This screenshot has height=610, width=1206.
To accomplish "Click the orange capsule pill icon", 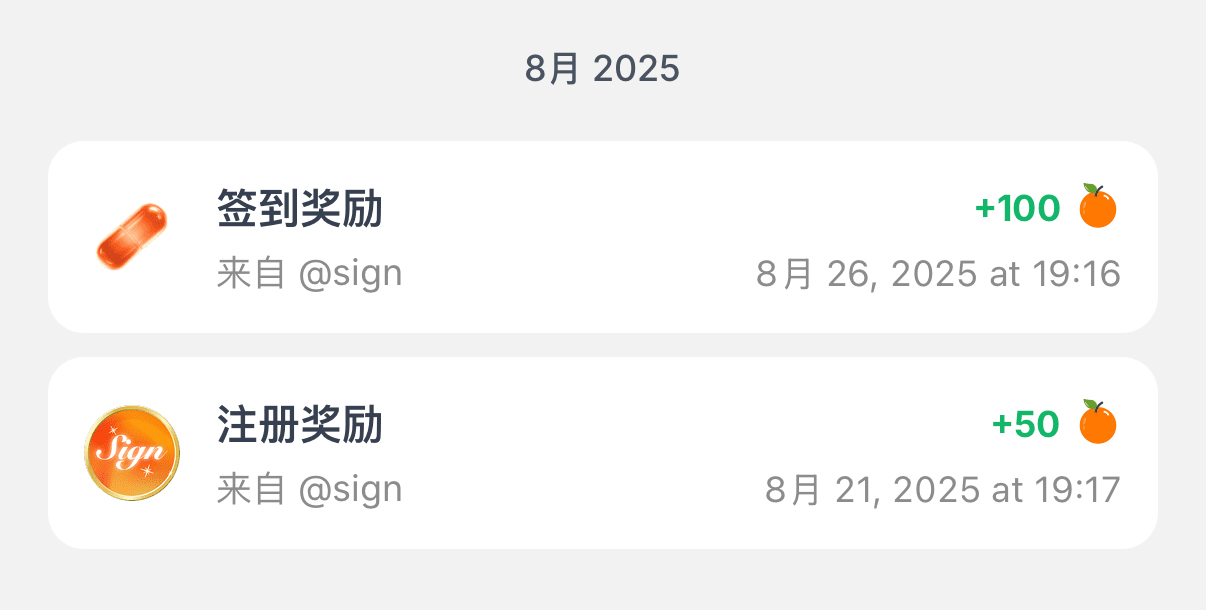I will click(132, 236).
